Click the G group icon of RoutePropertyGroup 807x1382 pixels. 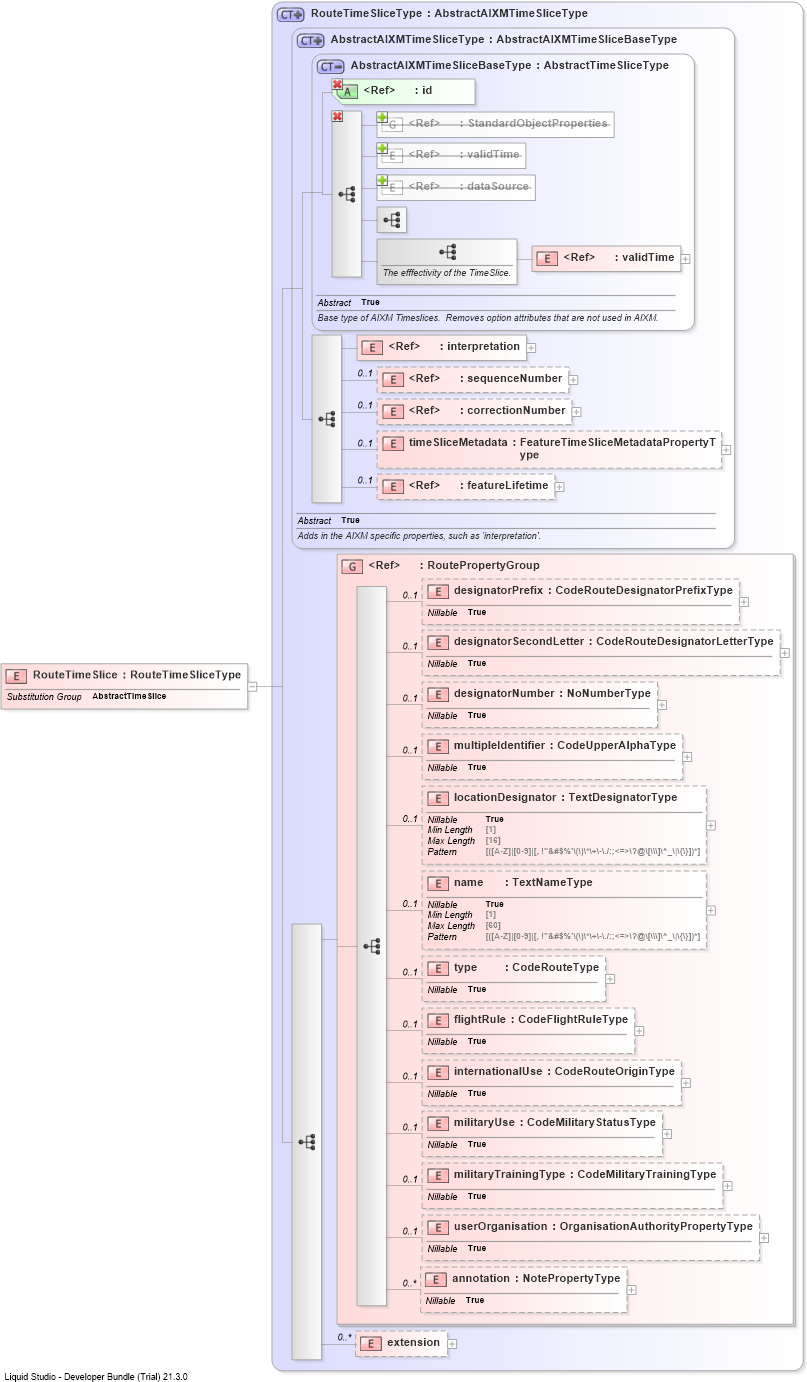click(352, 566)
